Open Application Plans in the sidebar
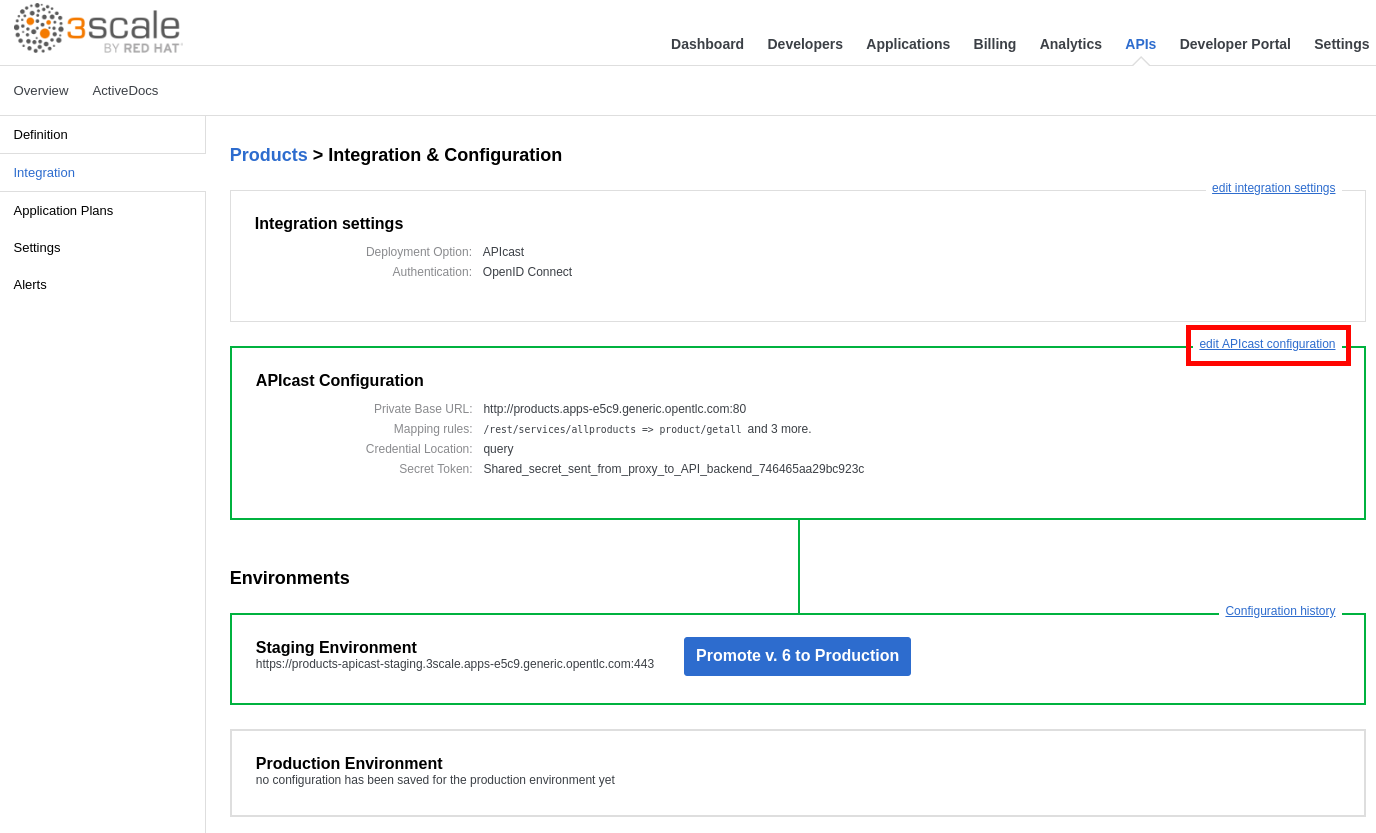Image resolution: width=1376 pixels, height=833 pixels. point(63,211)
